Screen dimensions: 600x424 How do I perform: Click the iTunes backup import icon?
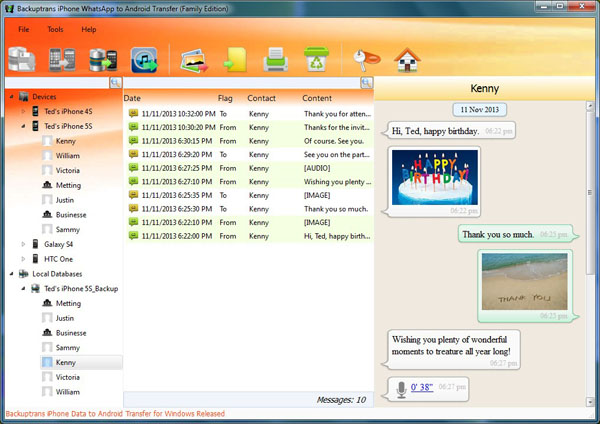[x=144, y=60]
